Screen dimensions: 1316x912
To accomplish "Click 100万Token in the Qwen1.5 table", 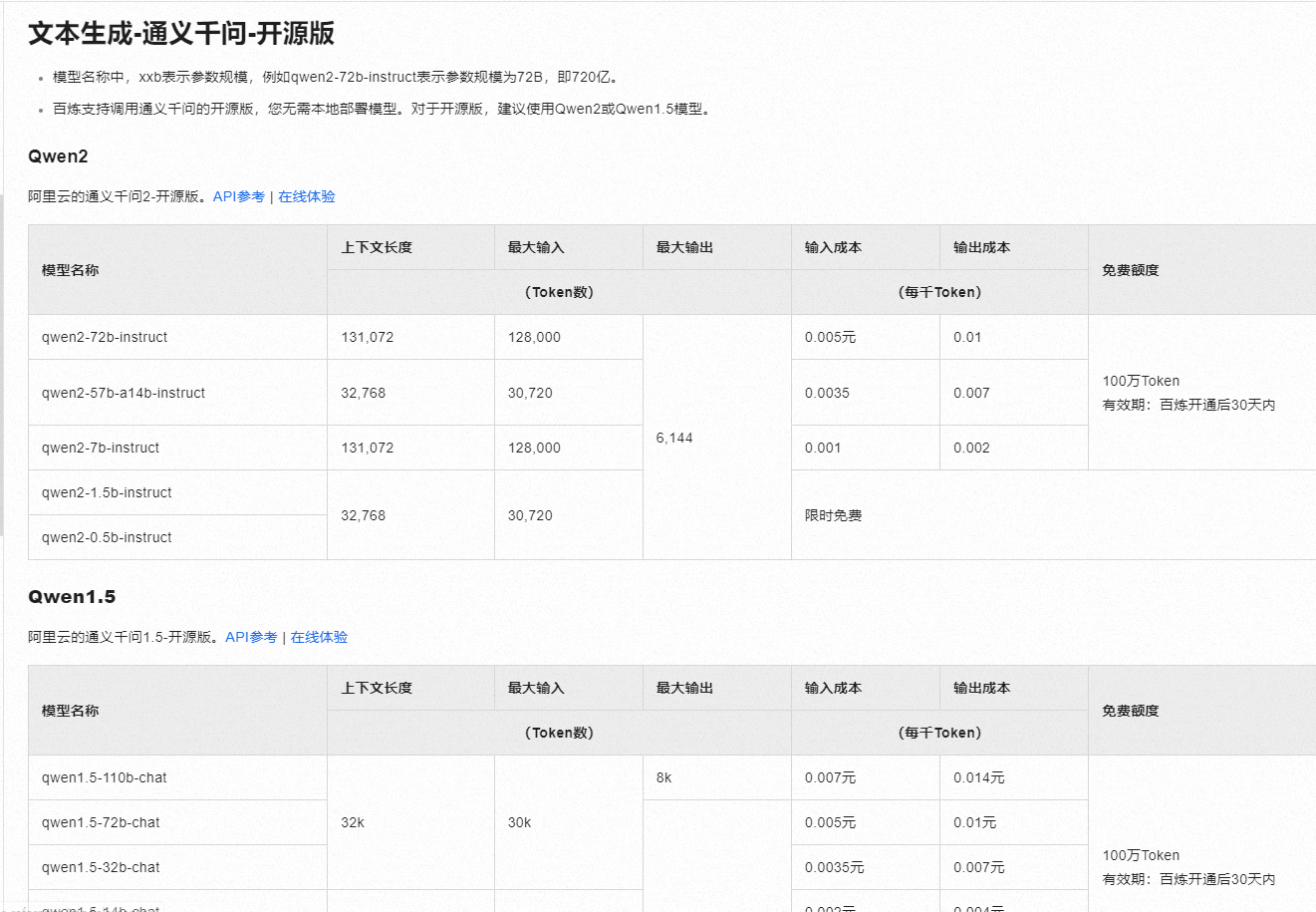I will click(1141, 855).
